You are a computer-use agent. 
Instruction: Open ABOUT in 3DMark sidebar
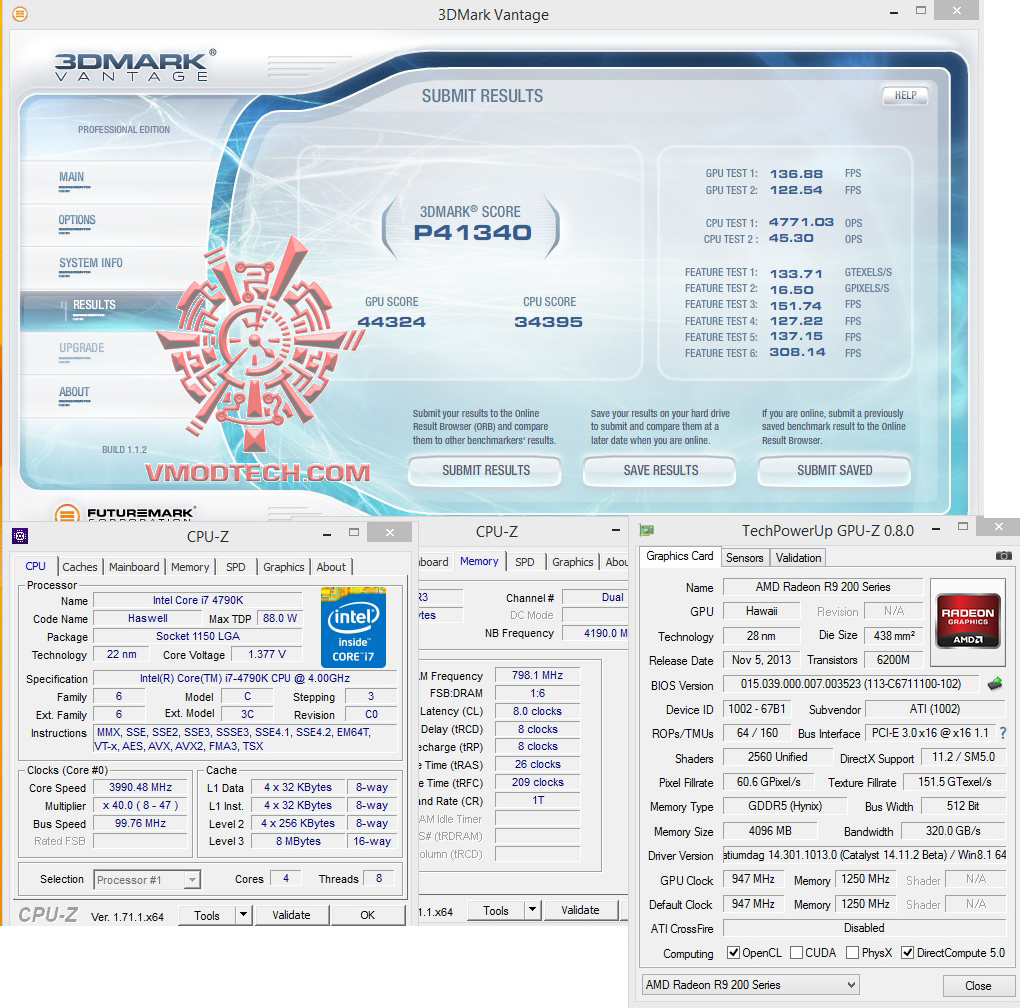pyautogui.click(x=74, y=392)
